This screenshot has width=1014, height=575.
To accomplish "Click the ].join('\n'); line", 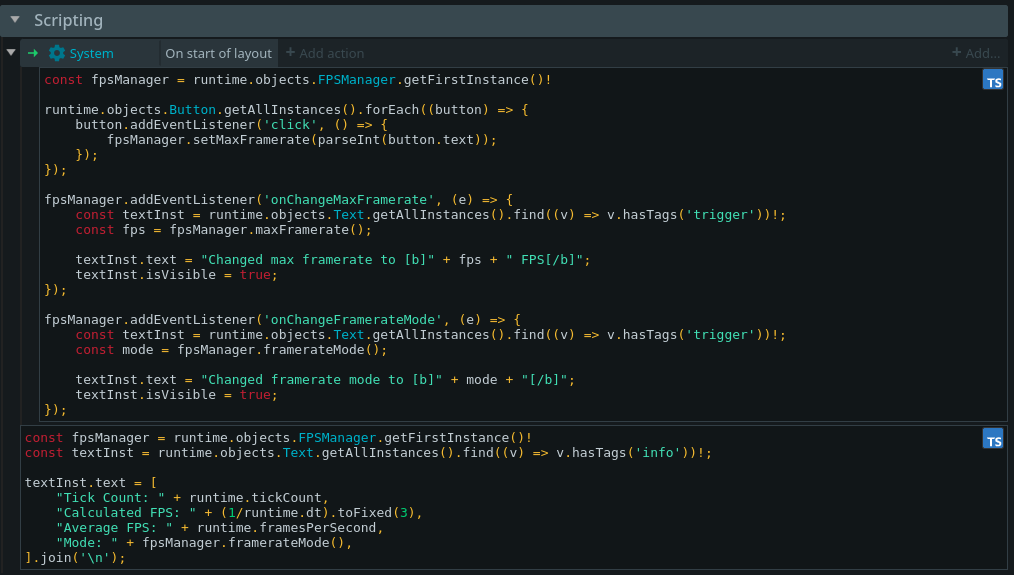I will pyautogui.click(x=75, y=557).
